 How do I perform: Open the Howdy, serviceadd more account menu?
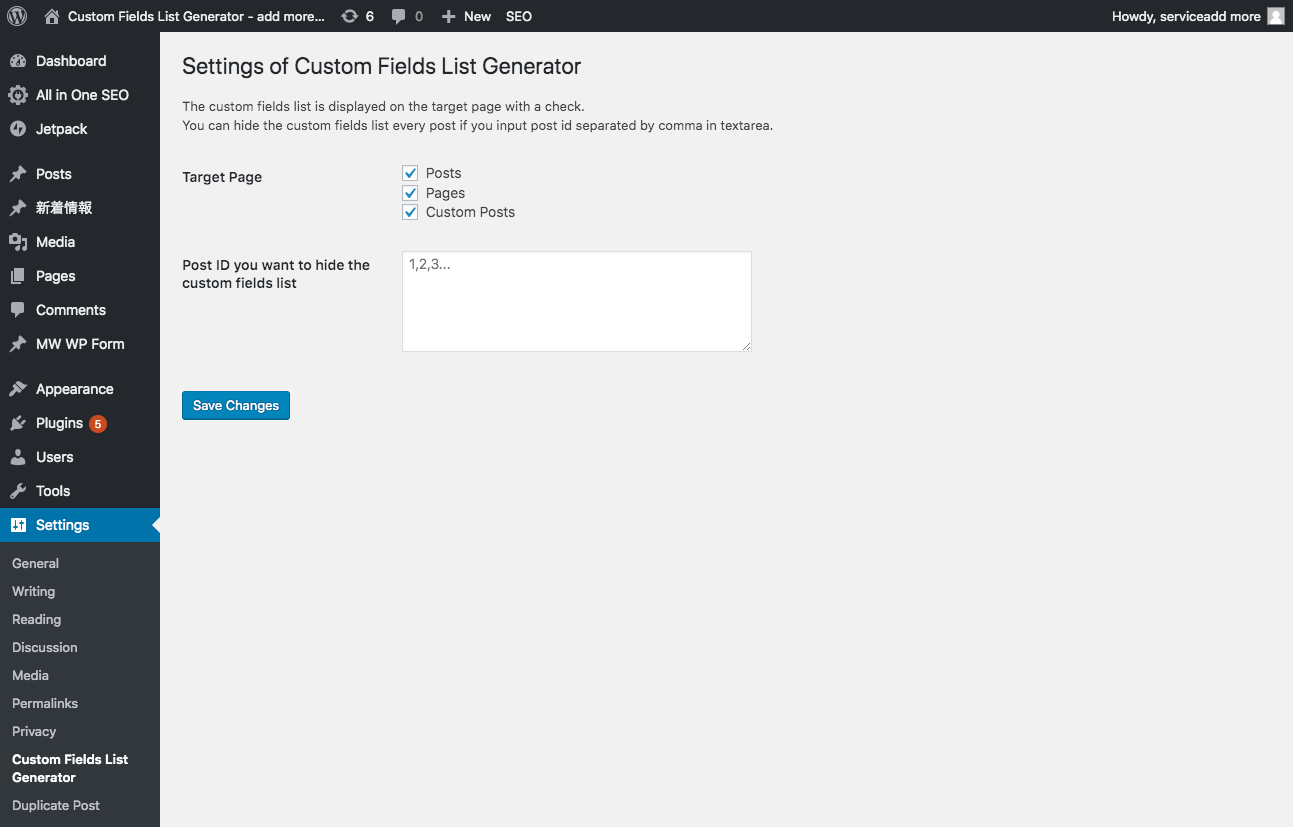(x=1198, y=16)
